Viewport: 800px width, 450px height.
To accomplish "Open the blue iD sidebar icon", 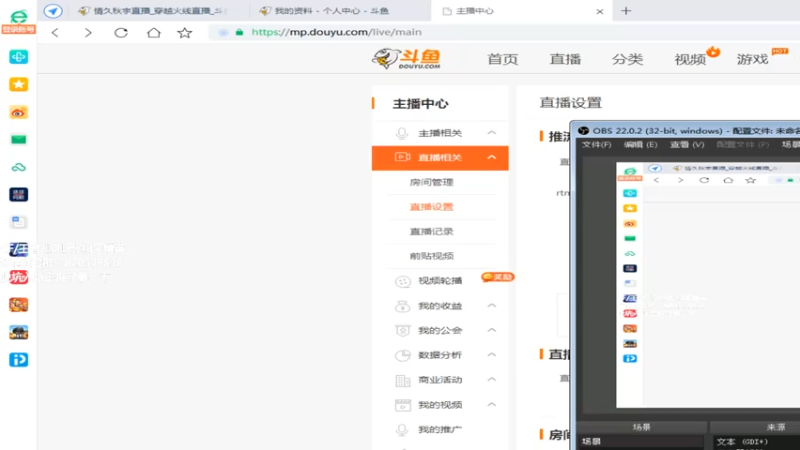I will pyautogui.click(x=18, y=360).
